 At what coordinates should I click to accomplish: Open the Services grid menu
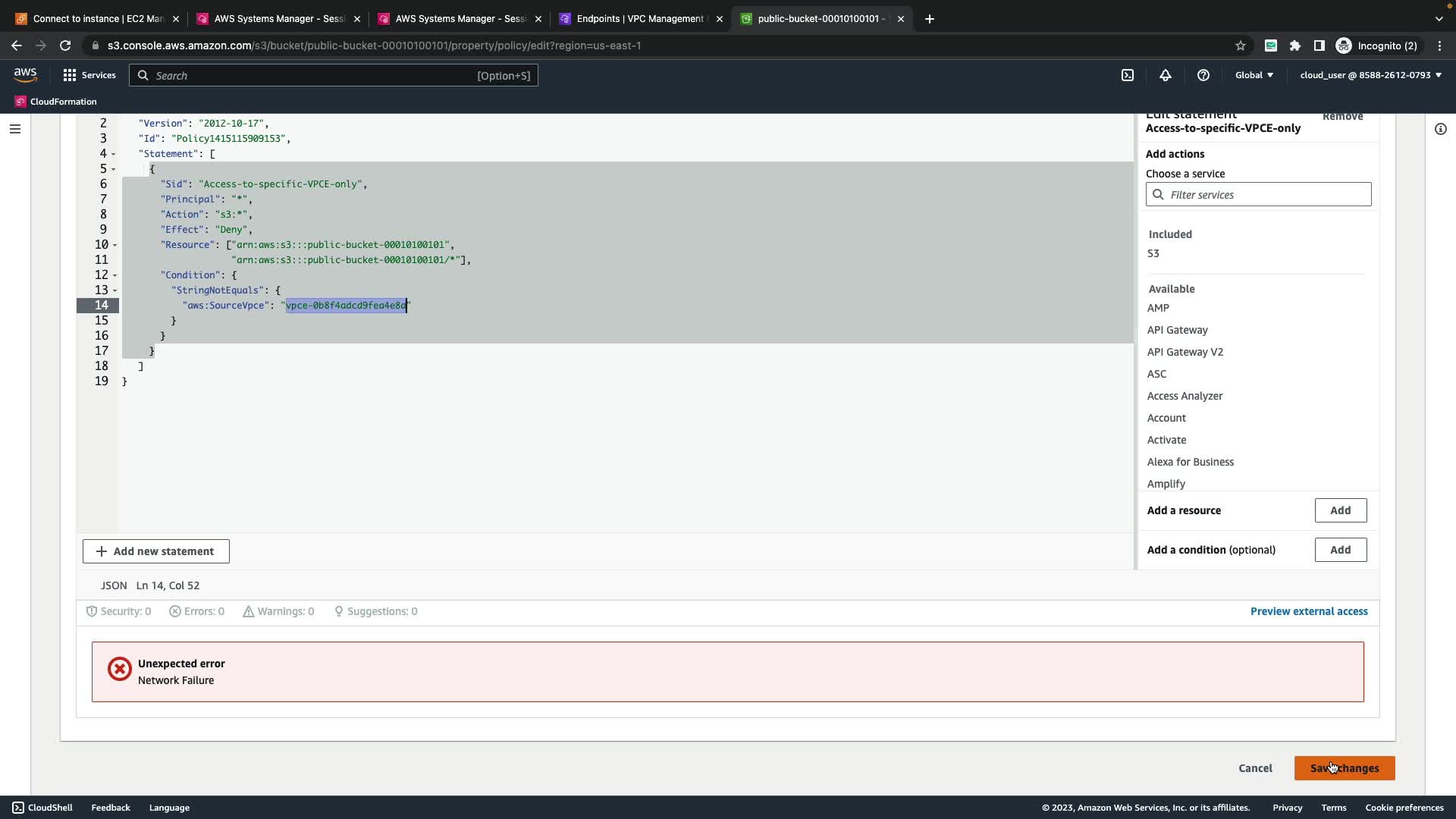(x=89, y=75)
